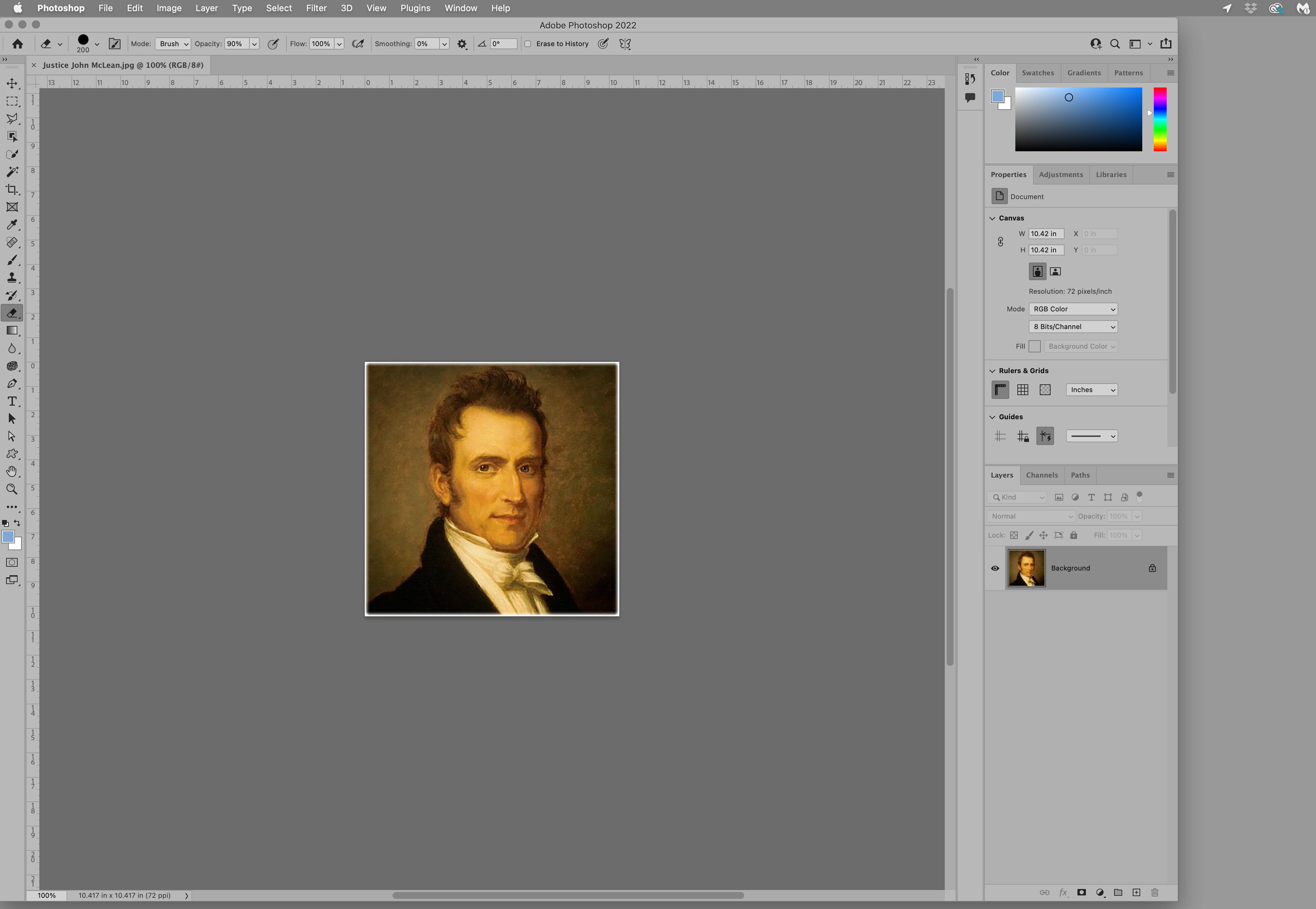Open the eraser Mode dropdown

[x=173, y=44]
